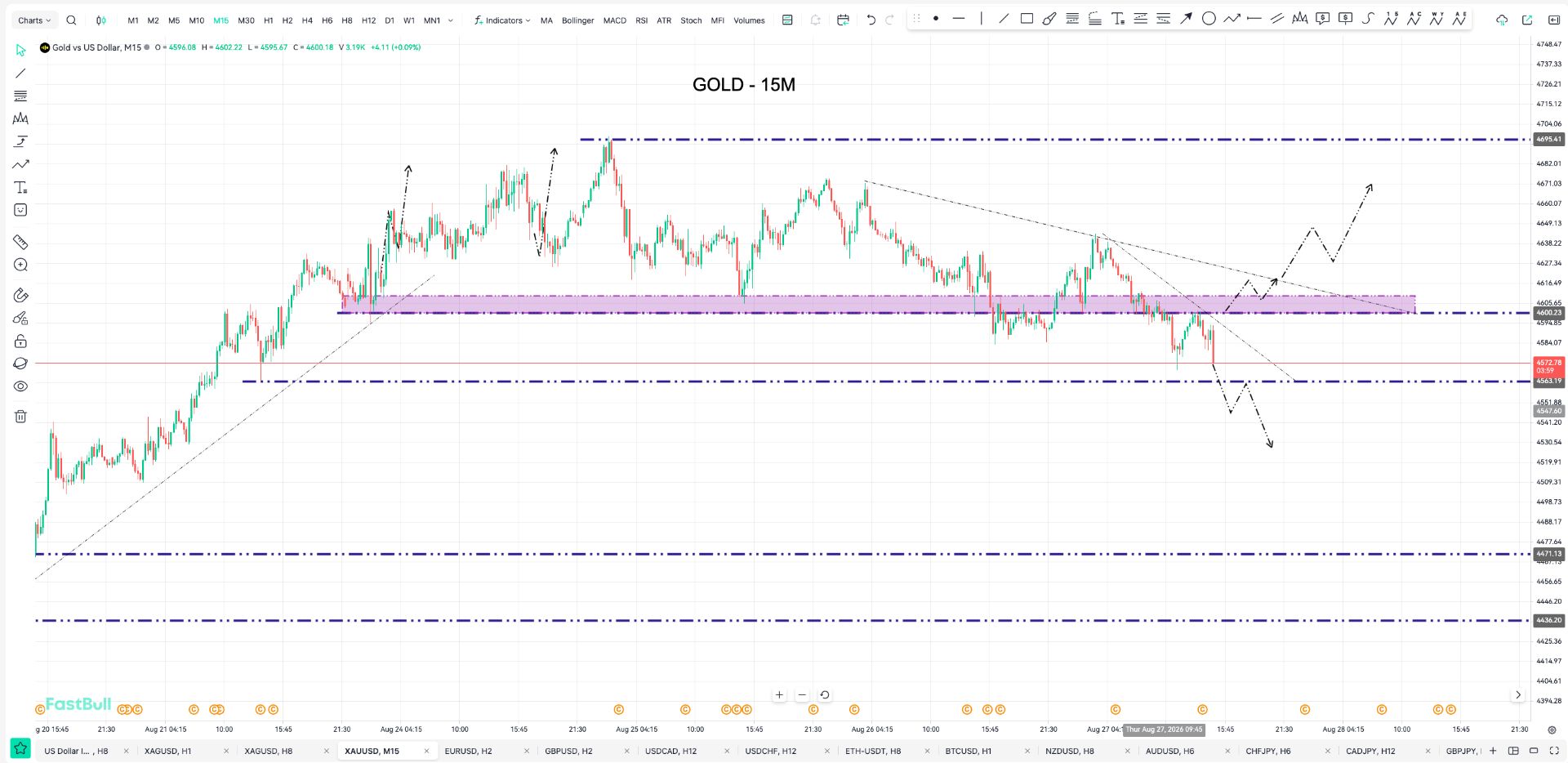Zoom out chart with minus button
Viewport: 1568px width, 763px height.
click(802, 695)
